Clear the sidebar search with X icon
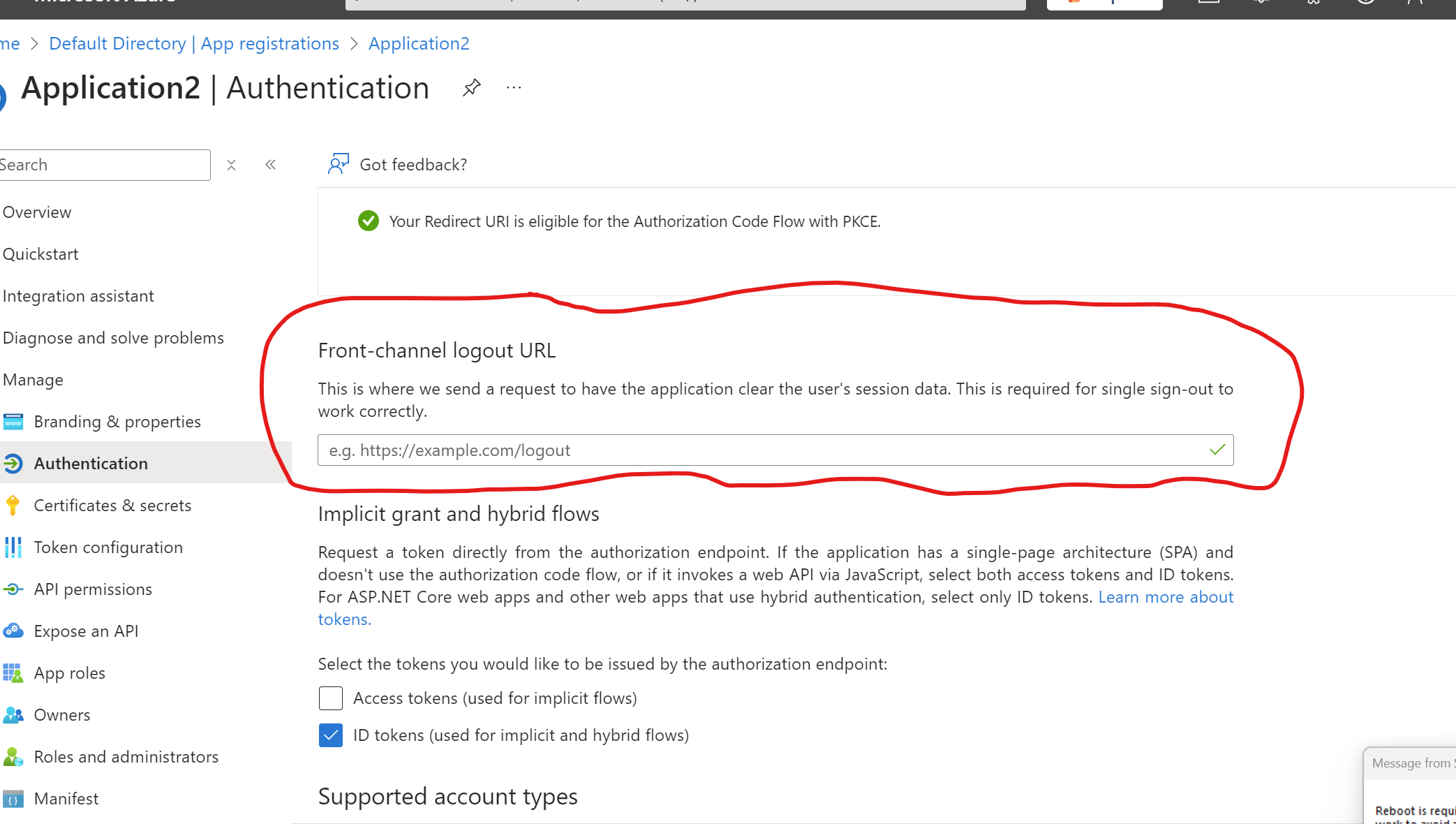This screenshot has width=1456, height=824. 231,165
